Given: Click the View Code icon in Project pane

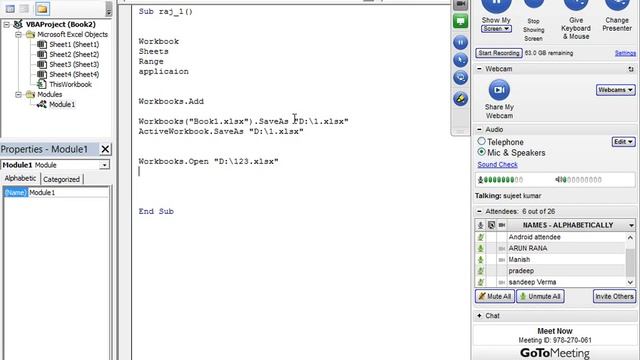Looking at the screenshot, I should (10, 9).
